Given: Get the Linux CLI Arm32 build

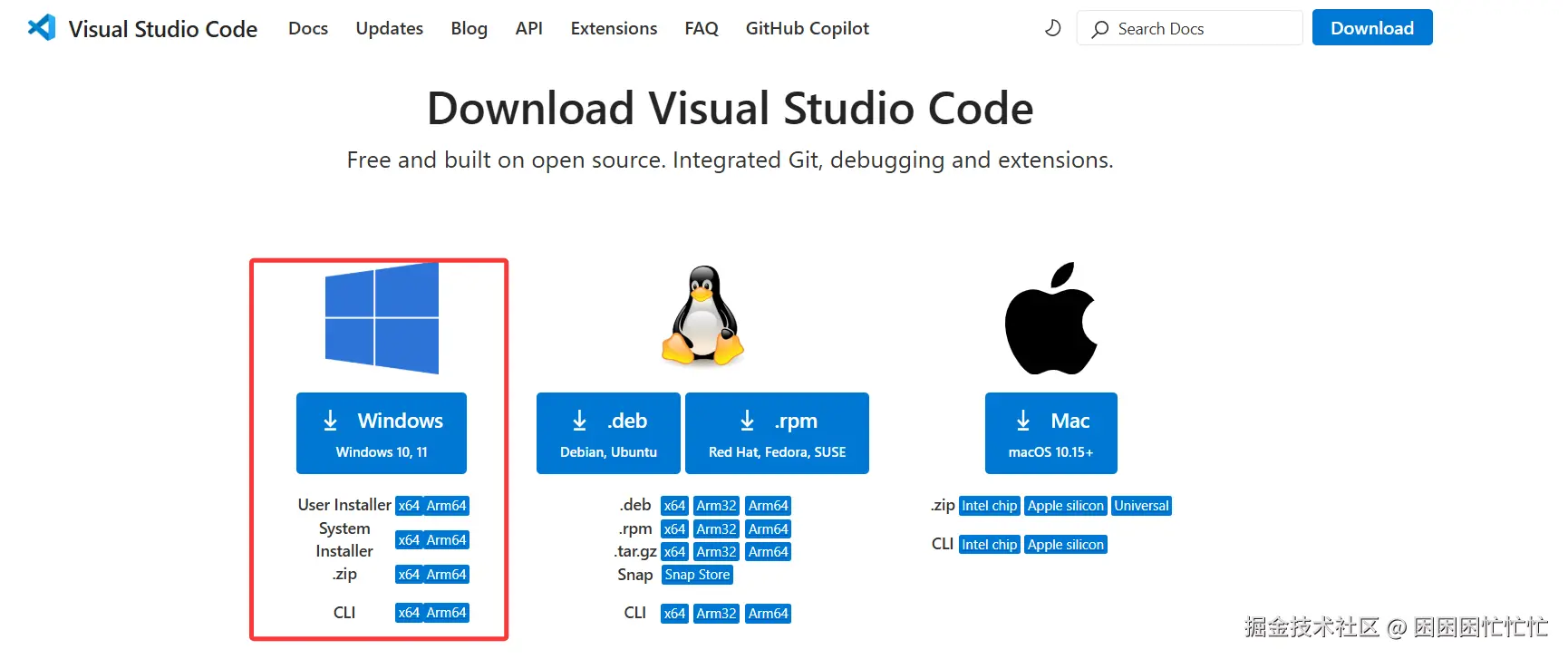Looking at the screenshot, I should [x=716, y=614].
